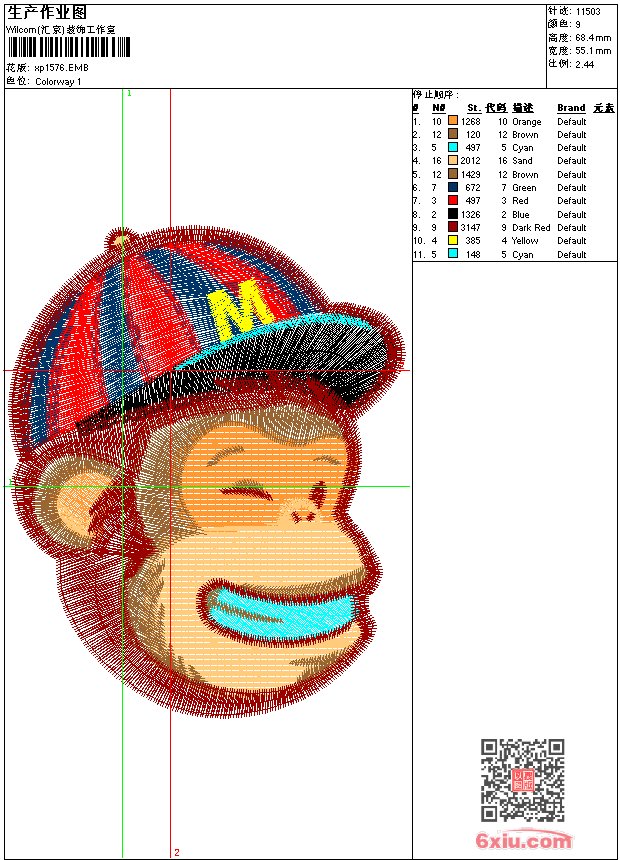The height and width of the screenshot is (860, 620).
Task: Click the 'Blue' description in row 8
Action: (521, 214)
